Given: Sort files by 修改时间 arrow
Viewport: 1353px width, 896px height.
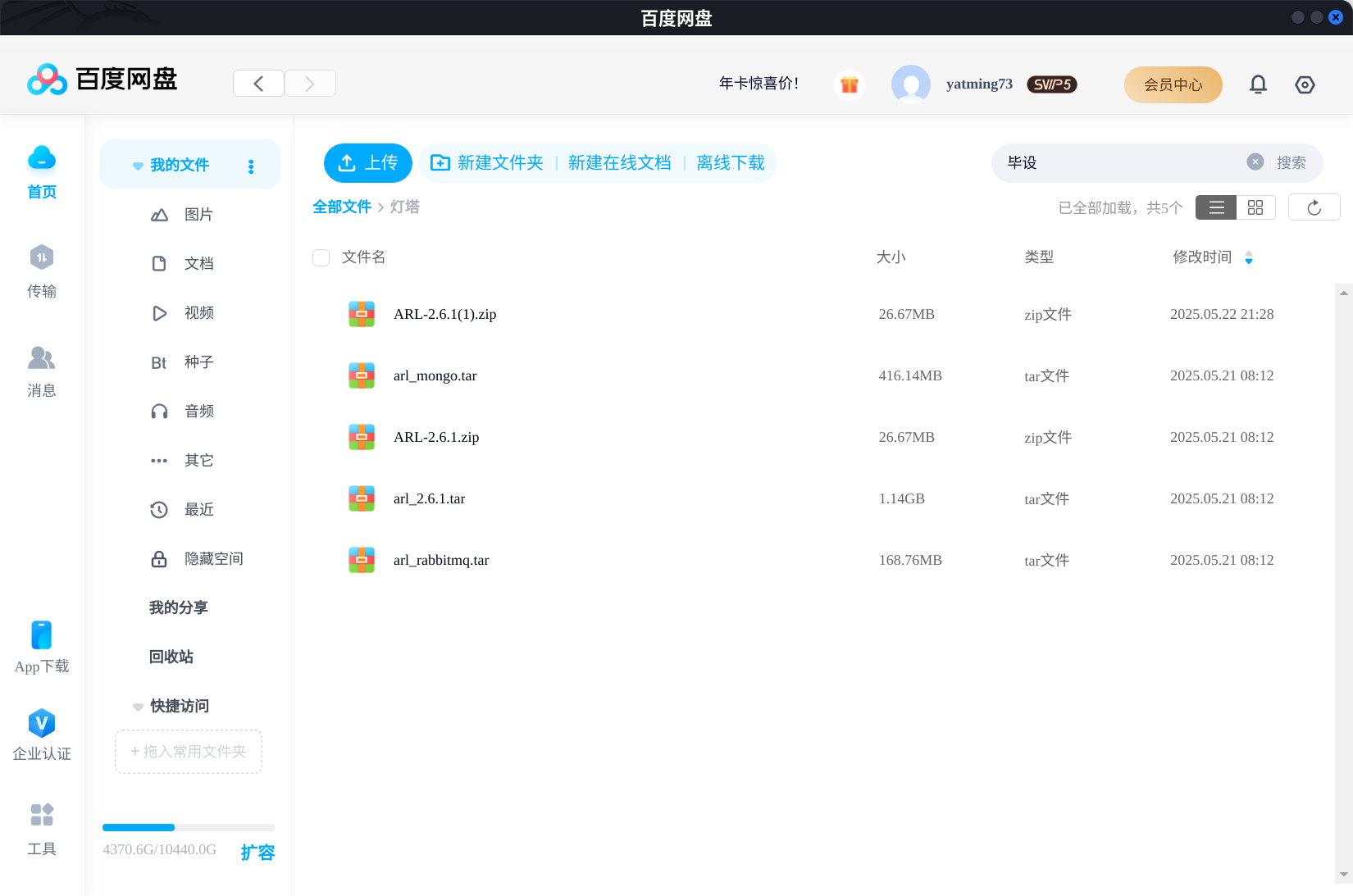Looking at the screenshot, I should (1249, 257).
